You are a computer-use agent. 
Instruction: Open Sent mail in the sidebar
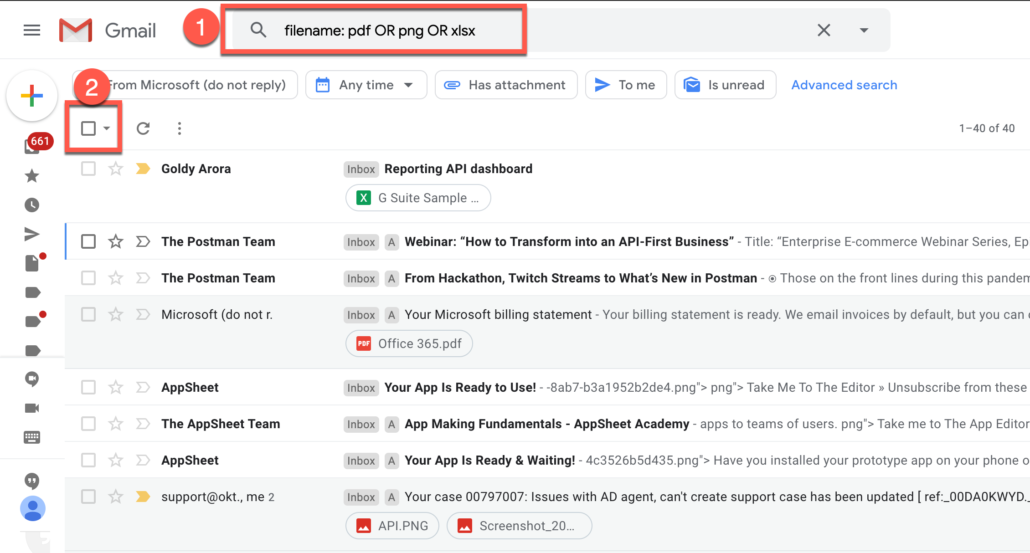pyautogui.click(x=32, y=234)
